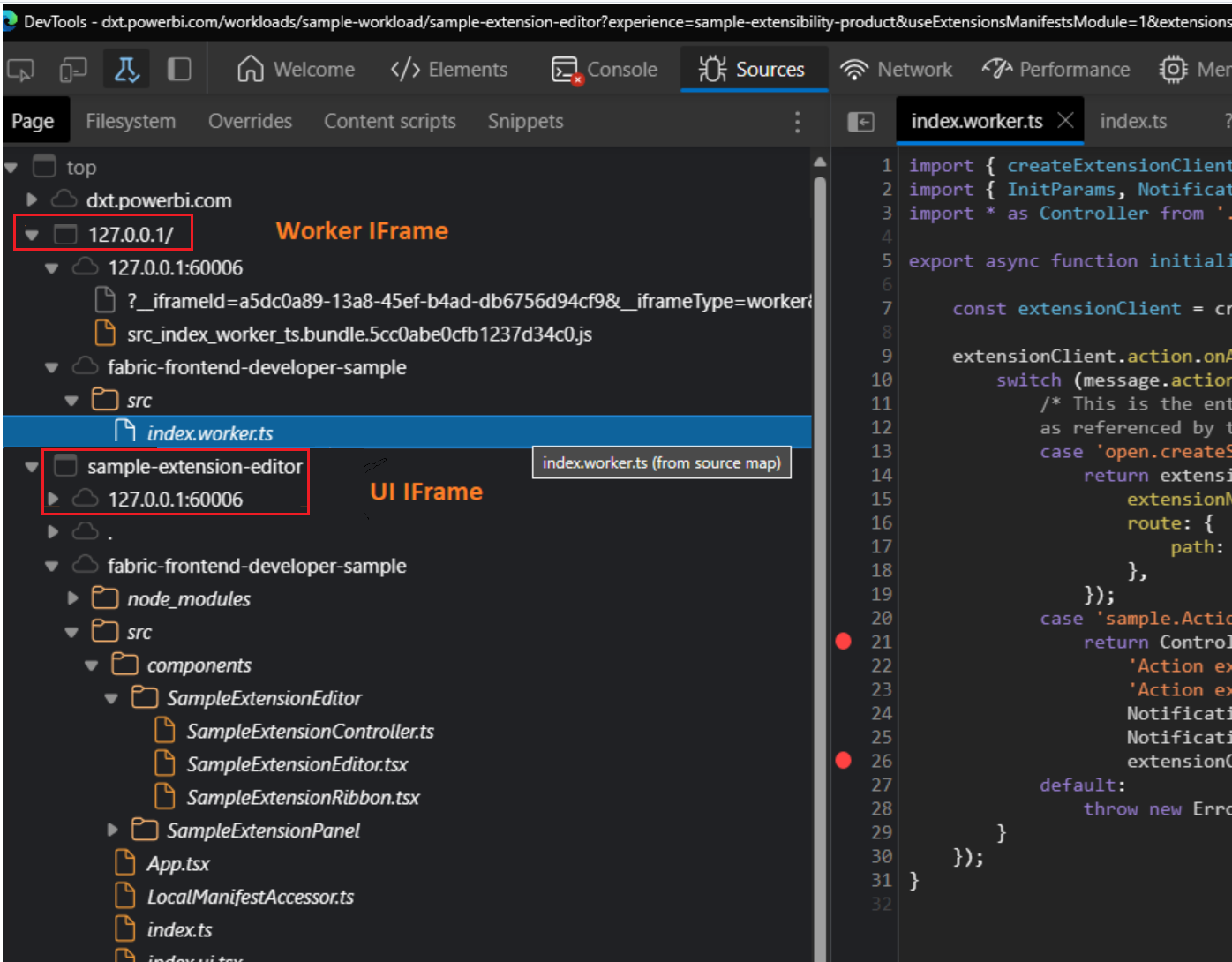Hide the navigator sidebar with the arrow icon
1232x962 pixels.
(861, 121)
